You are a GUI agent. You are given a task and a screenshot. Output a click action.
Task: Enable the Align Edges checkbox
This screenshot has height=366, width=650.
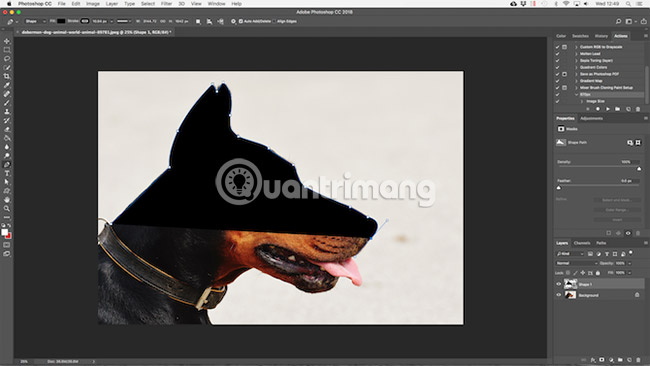274,21
